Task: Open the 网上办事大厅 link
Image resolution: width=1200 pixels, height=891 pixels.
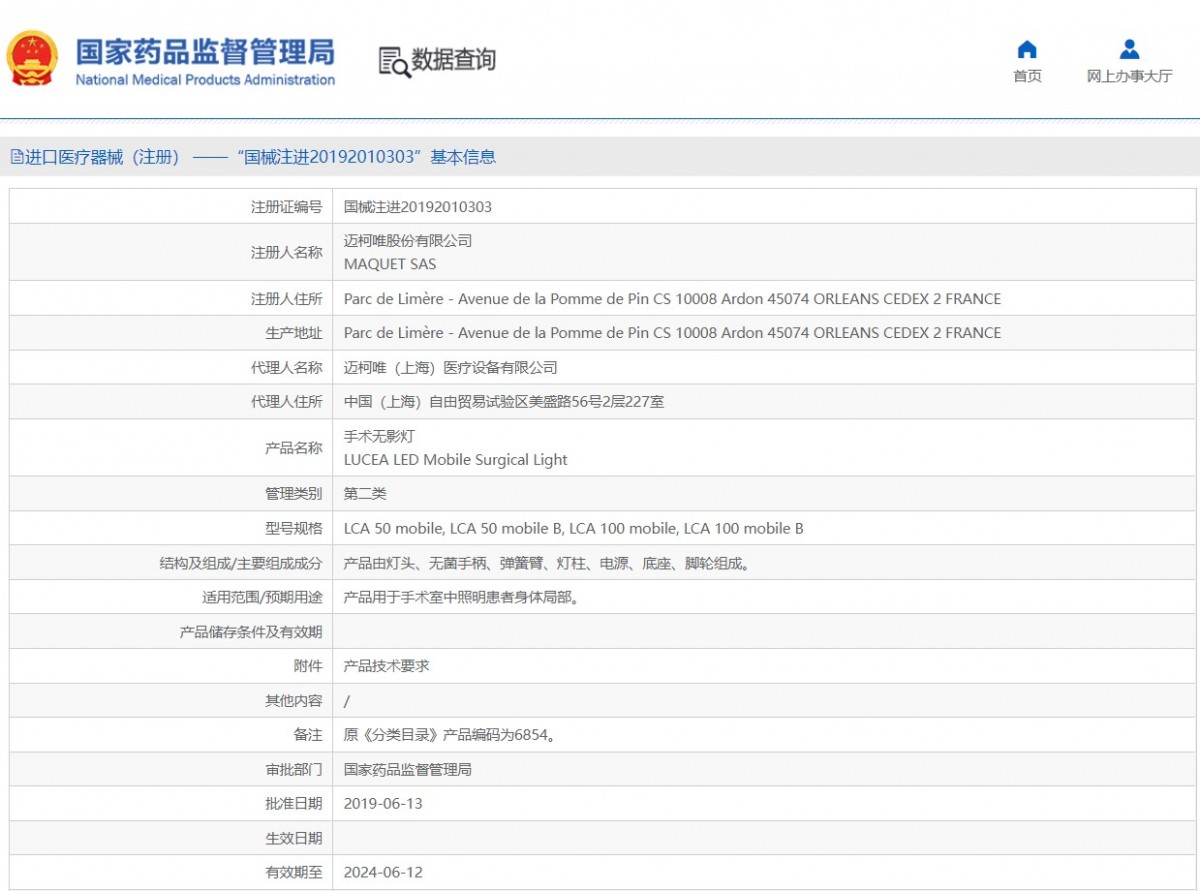Action: (x=1129, y=77)
